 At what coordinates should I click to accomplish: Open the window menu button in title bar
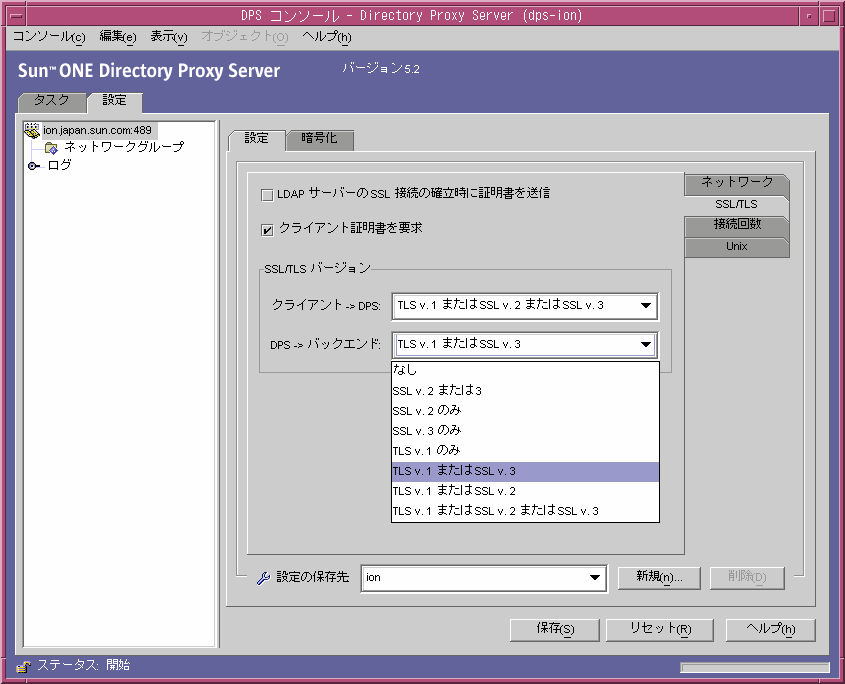click(17, 16)
